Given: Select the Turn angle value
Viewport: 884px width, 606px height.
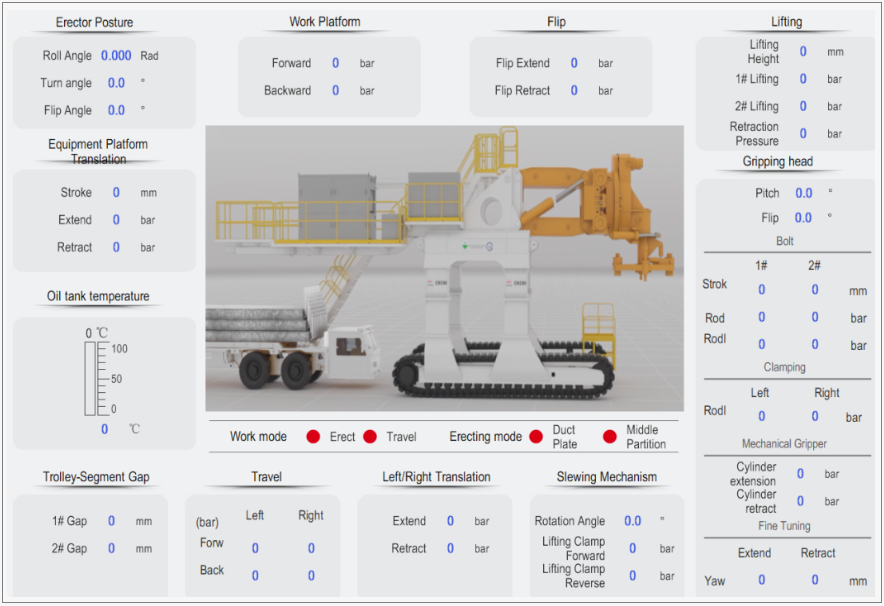Looking at the screenshot, I should (x=116, y=83).
